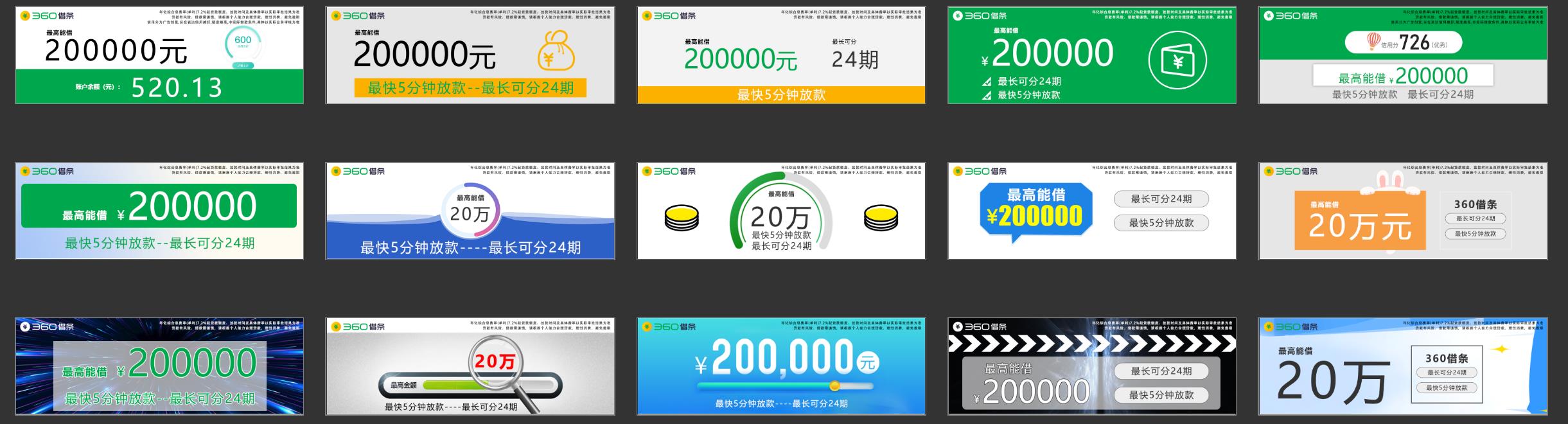Click the small 最快5分钟放款 pill on the light blue 20万 banner
The width and height of the screenshot is (1568, 424).
tap(1447, 388)
